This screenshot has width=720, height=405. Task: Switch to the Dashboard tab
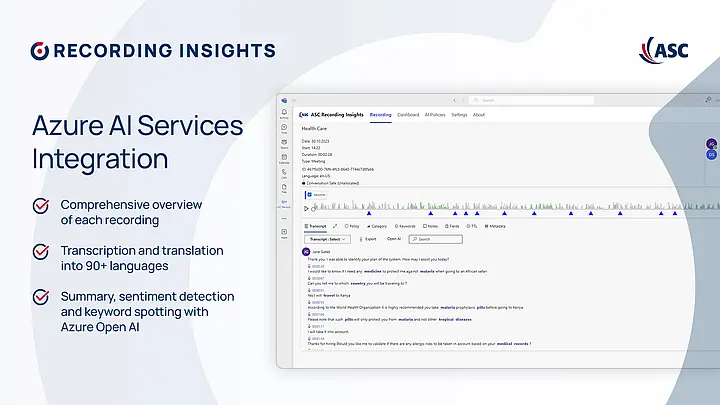tap(408, 115)
